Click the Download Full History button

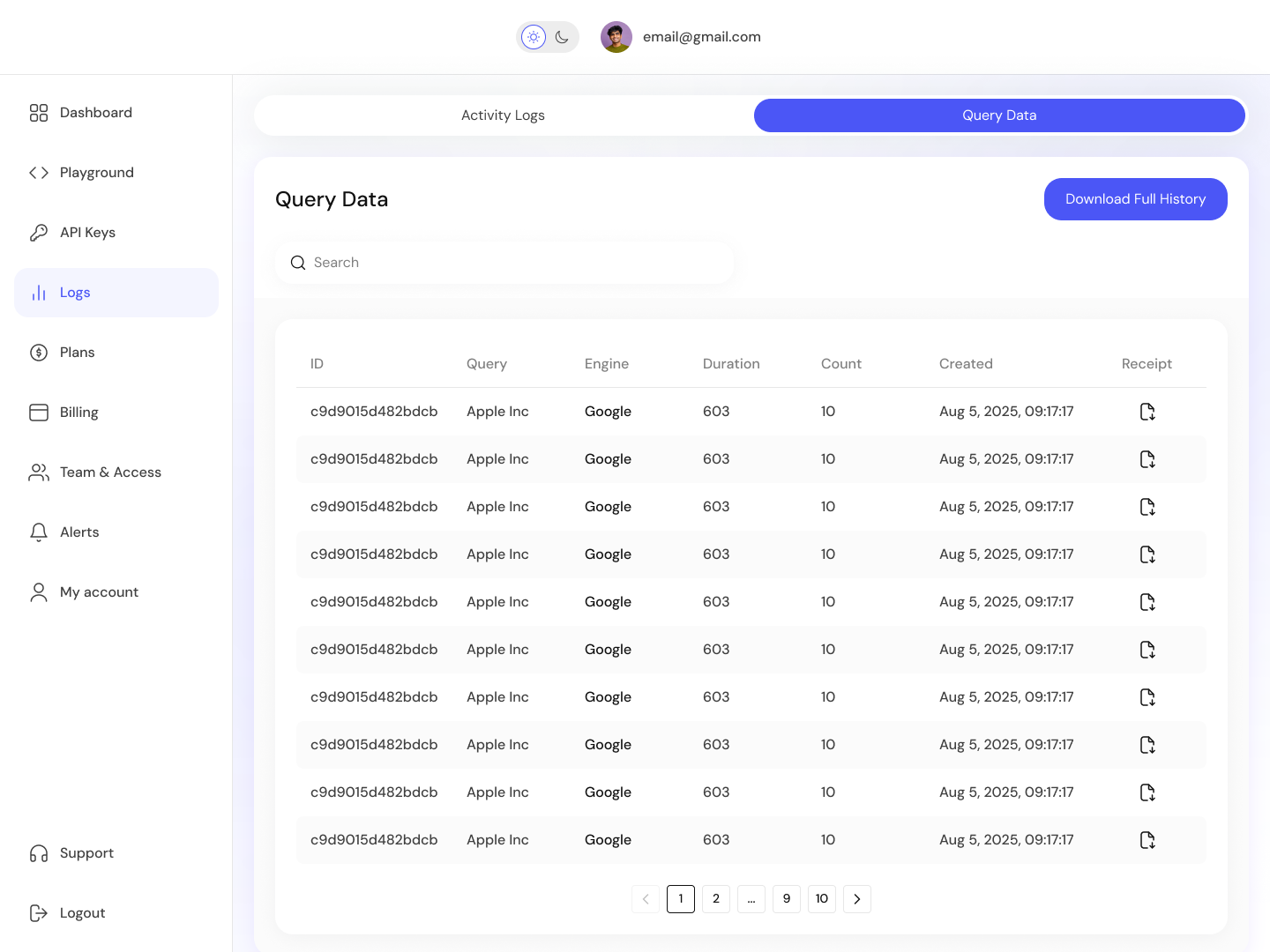point(1135,199)
